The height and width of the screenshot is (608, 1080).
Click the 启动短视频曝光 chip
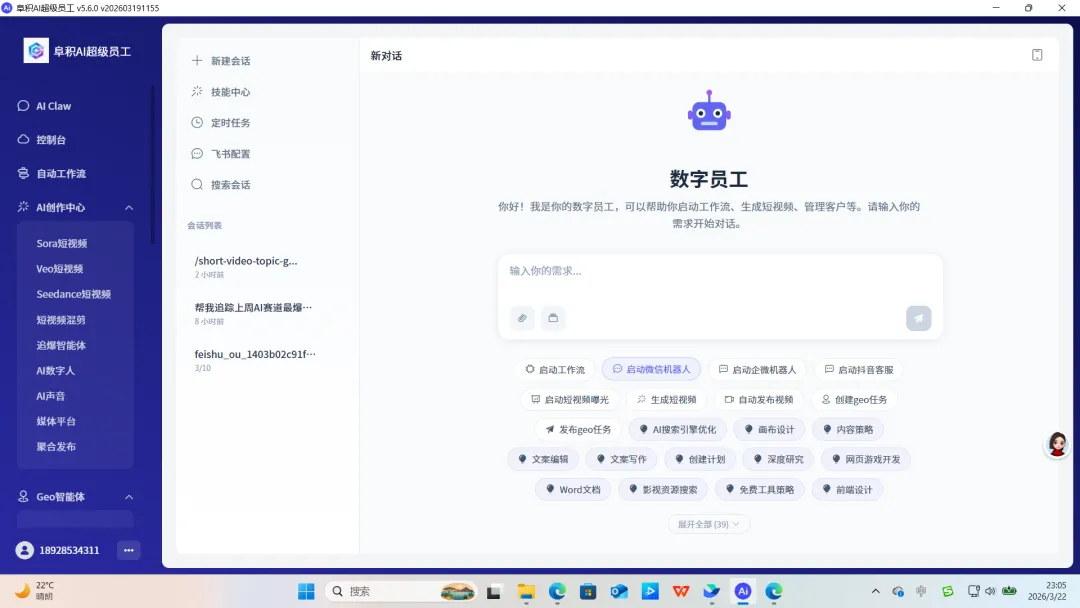(570, 399)
